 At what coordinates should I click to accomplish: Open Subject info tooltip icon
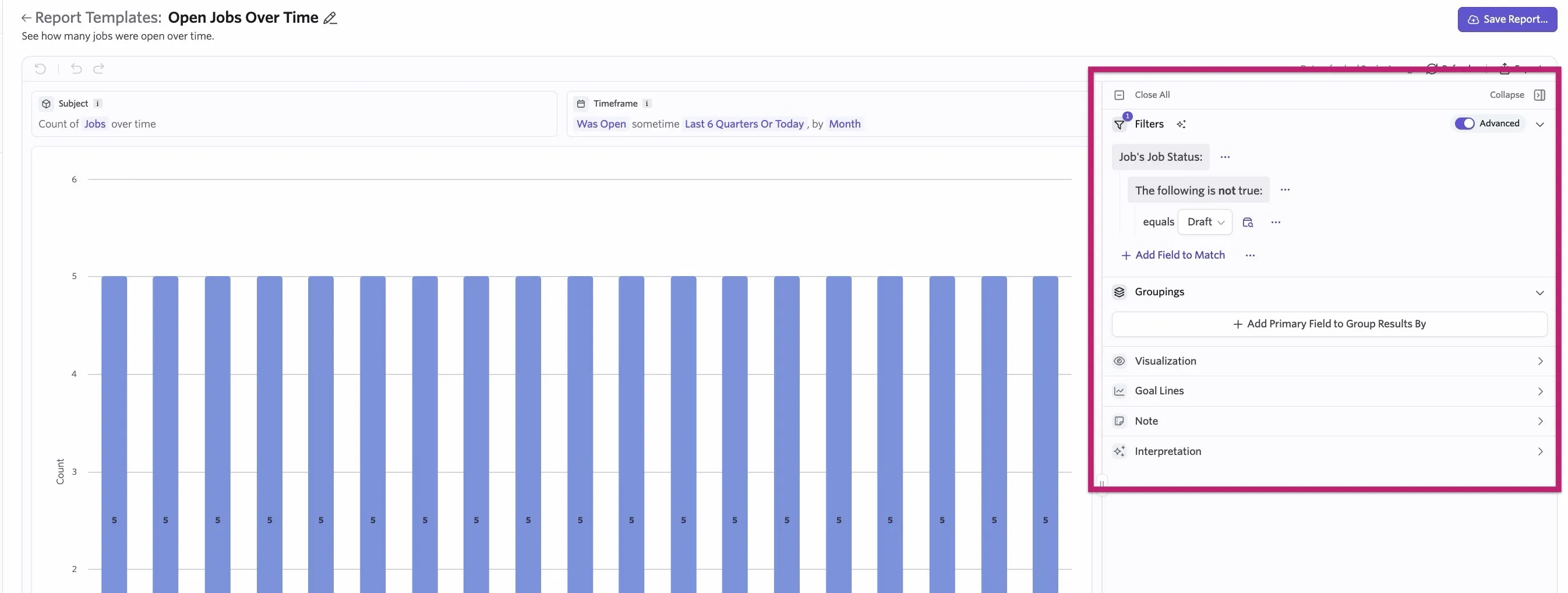97,104
